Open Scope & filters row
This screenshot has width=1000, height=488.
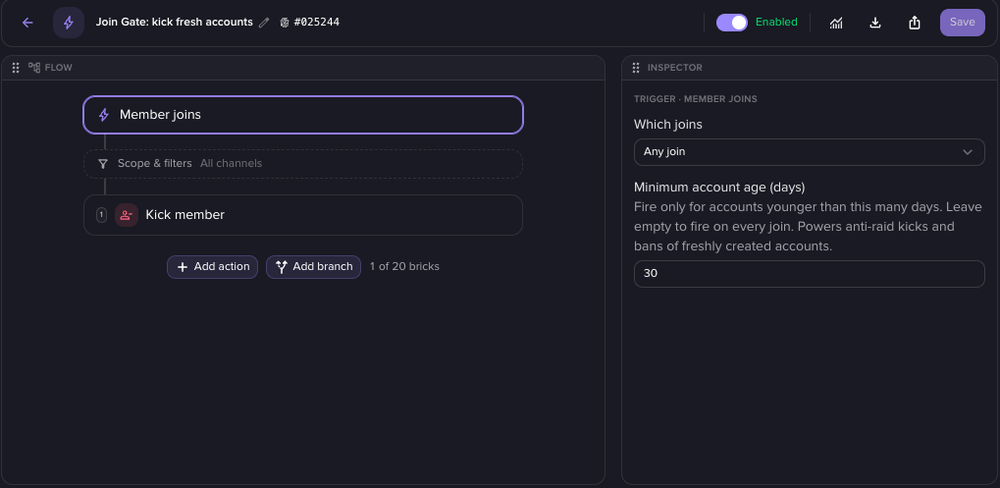[303, 164]
